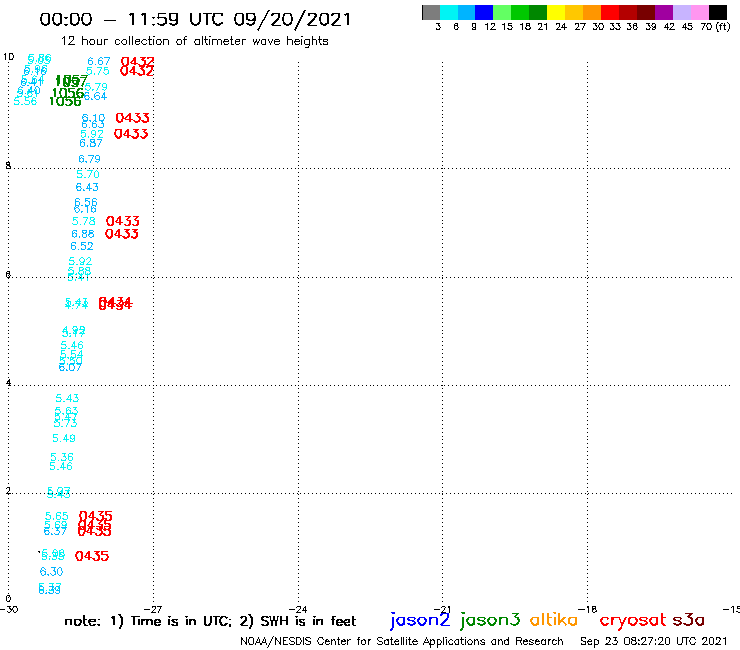
Task: Click the red time label 0433 beside 5.78
Action: coord(123,221)
